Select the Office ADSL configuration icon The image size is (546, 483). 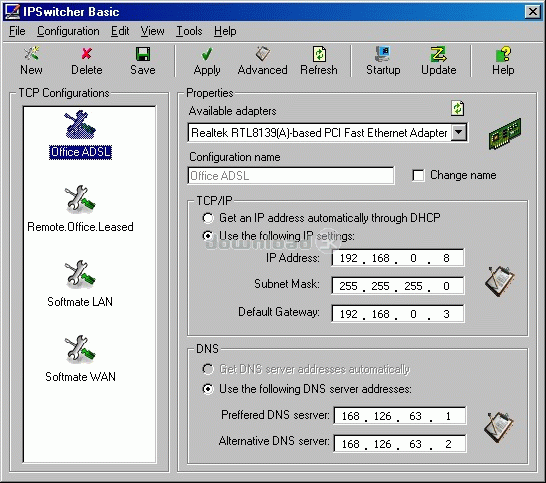[80, 125]
